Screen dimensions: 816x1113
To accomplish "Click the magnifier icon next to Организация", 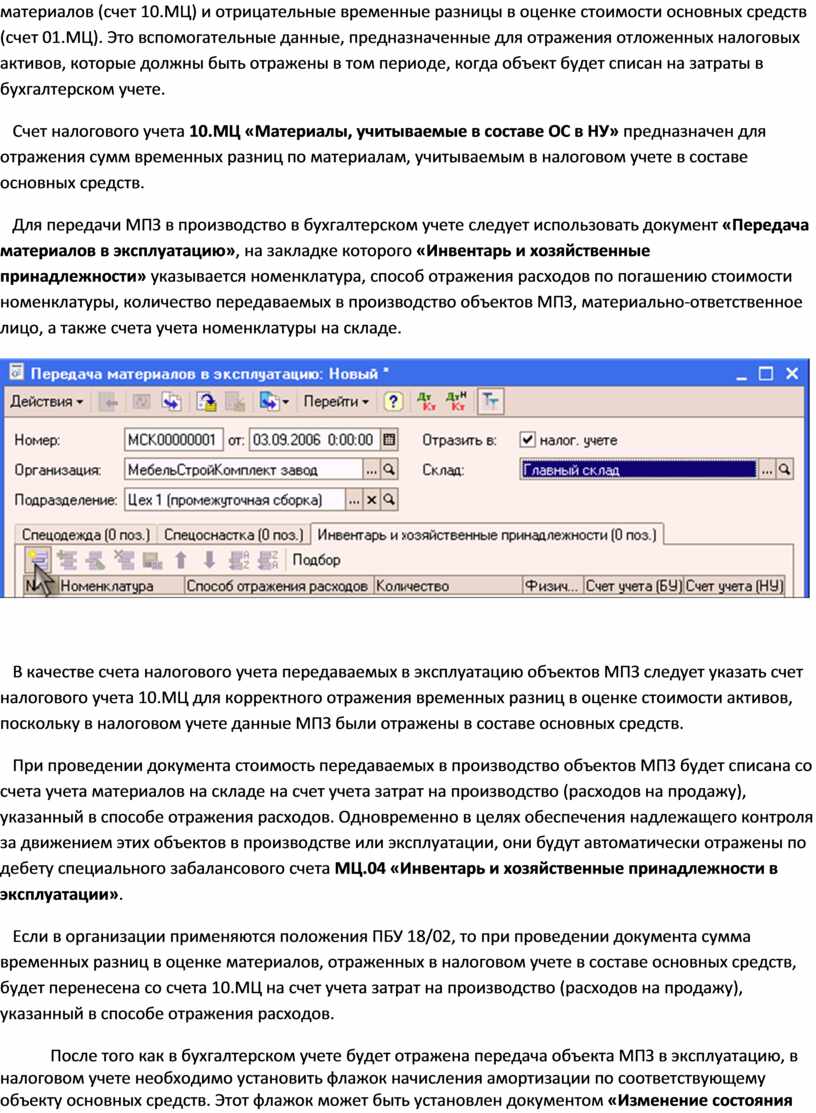I will tap(389, 470).
